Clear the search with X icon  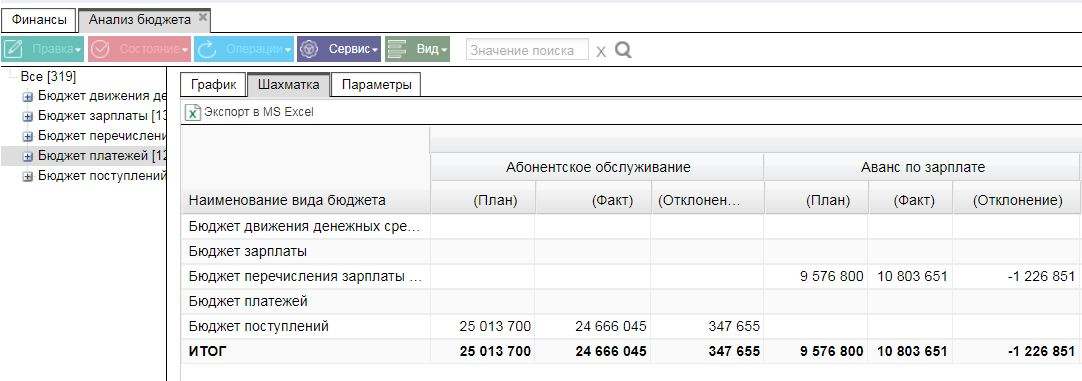pyautogui.click(x=601, y=51)
